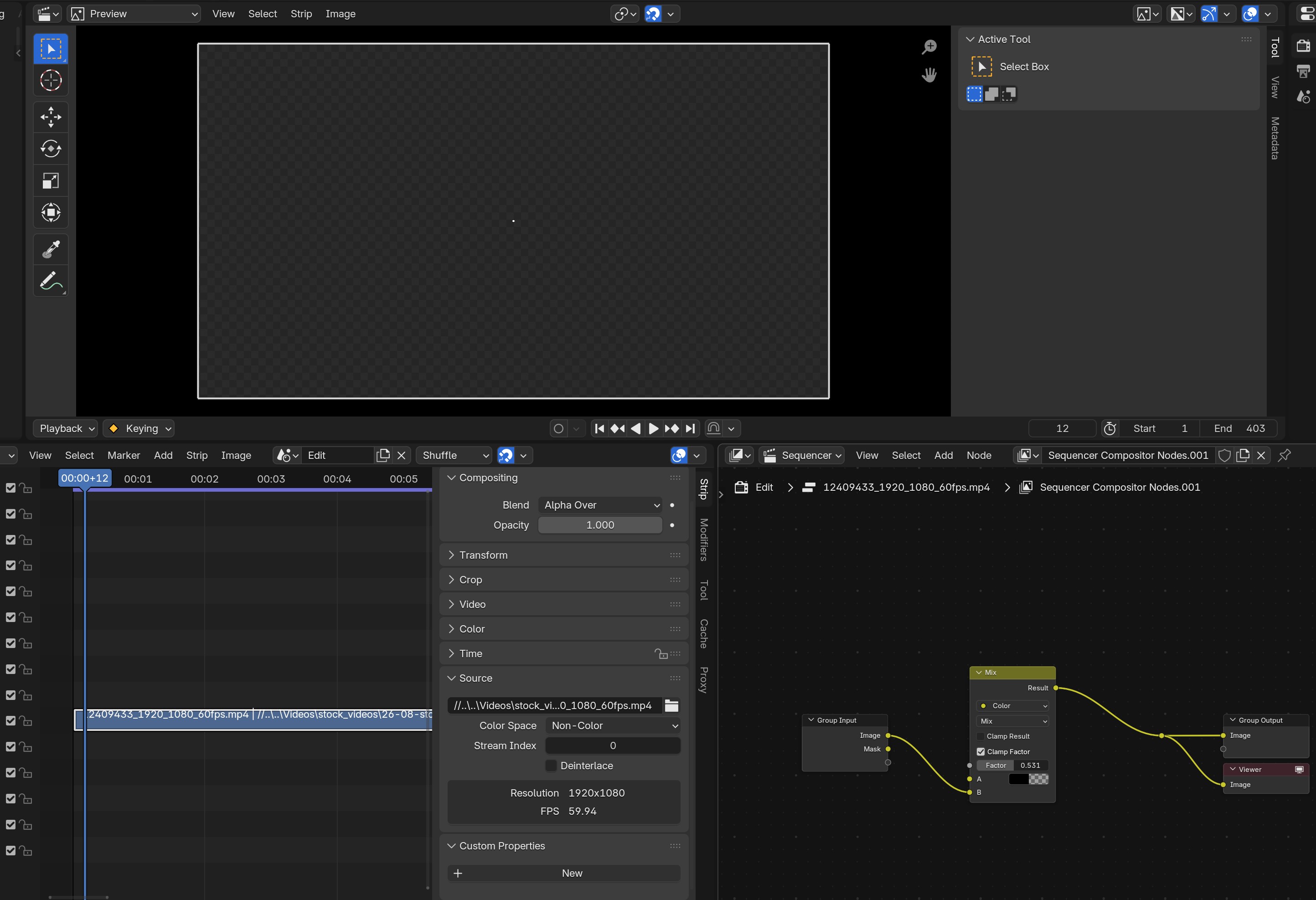Adjust the Opacity slider
1316x900 pixels.
click(600, 525)
